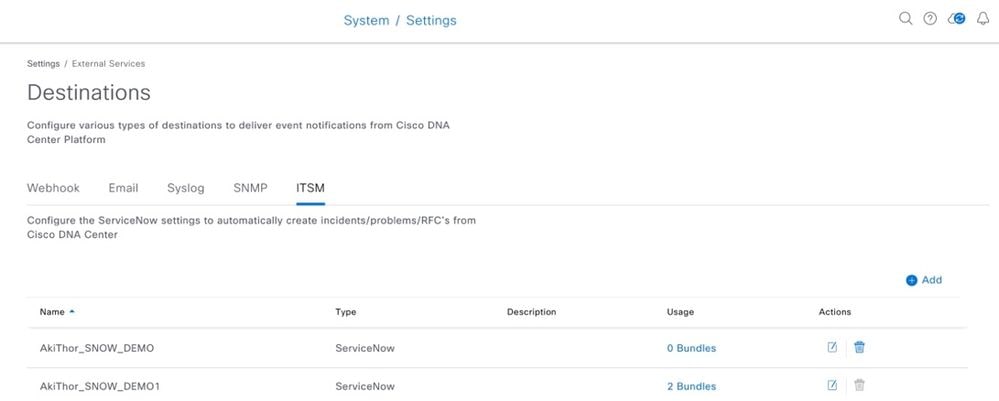This screenshot has height=401, width=999.
Task: Click the blue plus Add icon
Action: (911, 280)
